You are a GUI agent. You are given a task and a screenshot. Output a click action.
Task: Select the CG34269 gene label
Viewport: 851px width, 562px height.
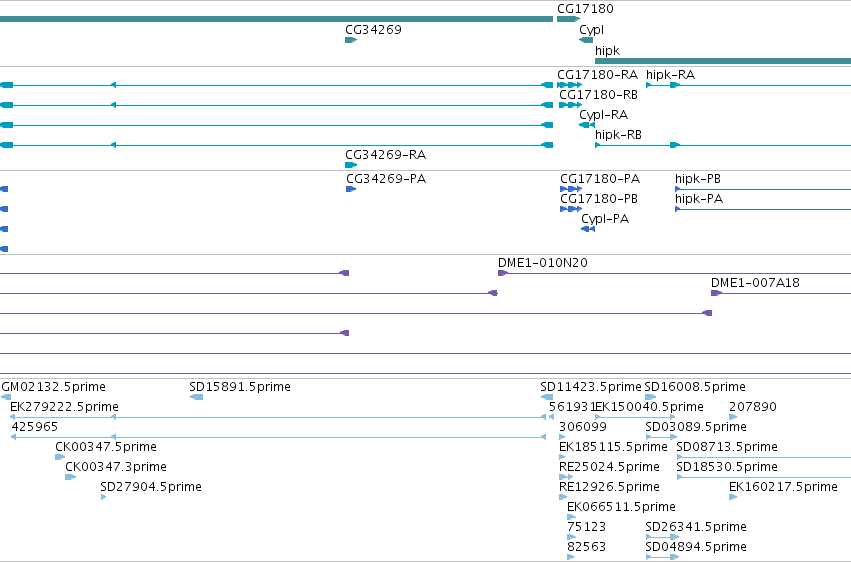(x=373, y=29)
